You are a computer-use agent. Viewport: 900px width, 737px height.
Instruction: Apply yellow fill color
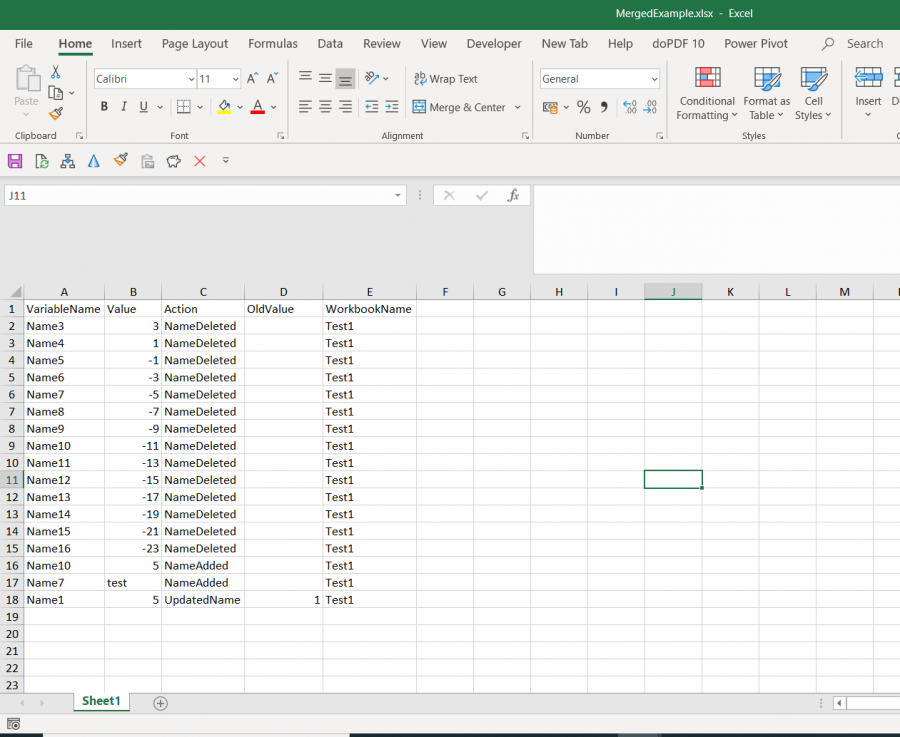coord(224,107)
